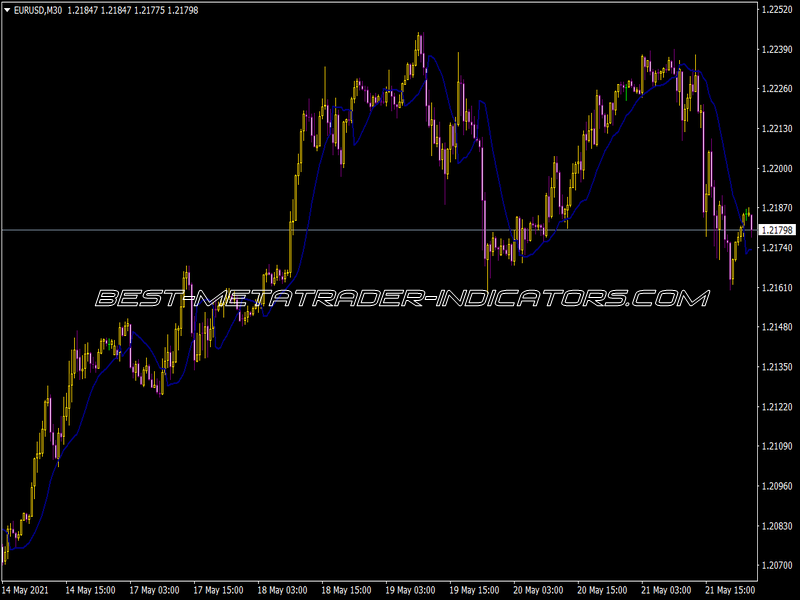Click the horizontal gray price level line
The image size is (800, 600).
pos(378,230)
